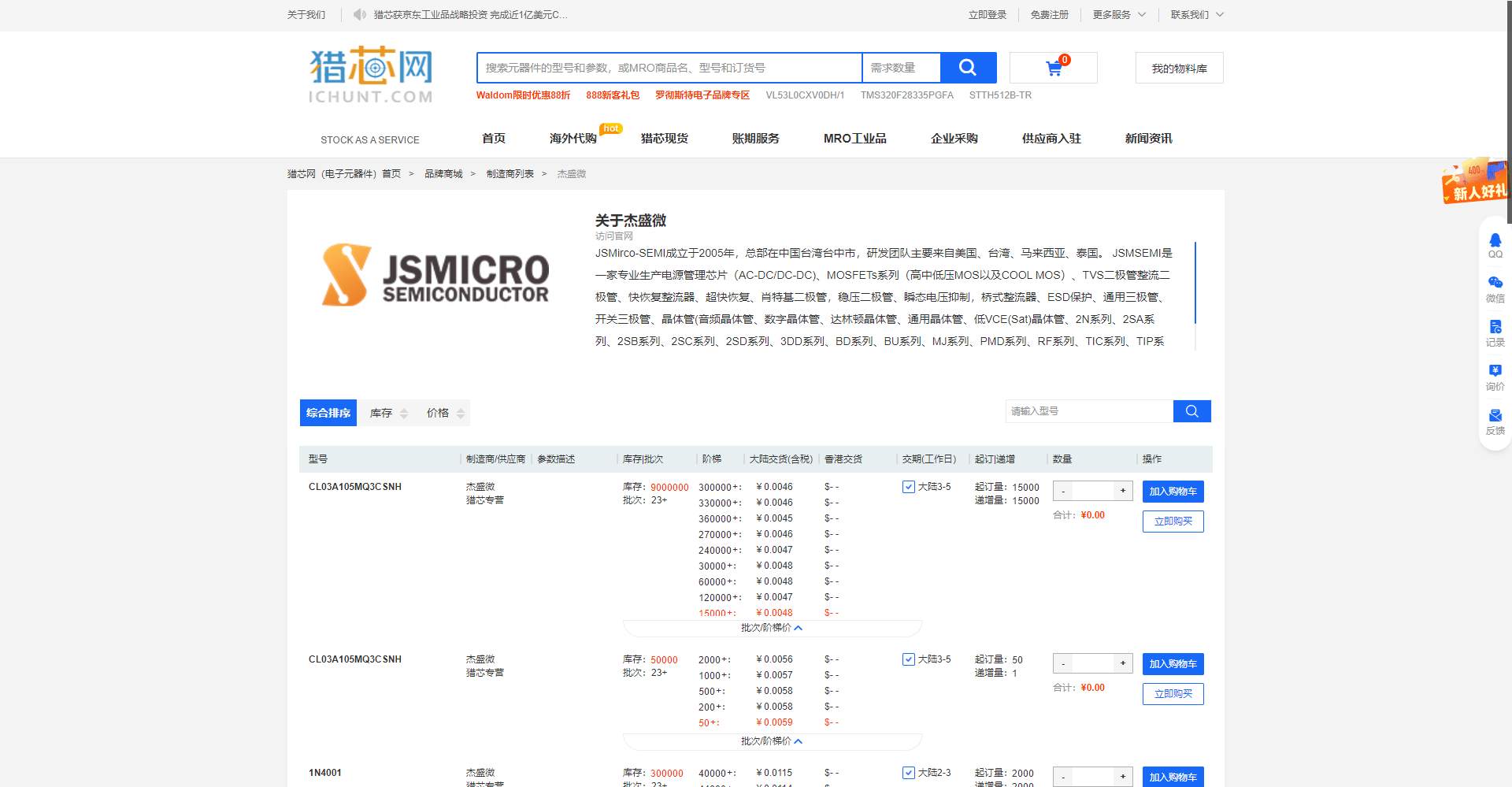
Task: Click 立即登录 login link
Action: click(x=988, y=14)
